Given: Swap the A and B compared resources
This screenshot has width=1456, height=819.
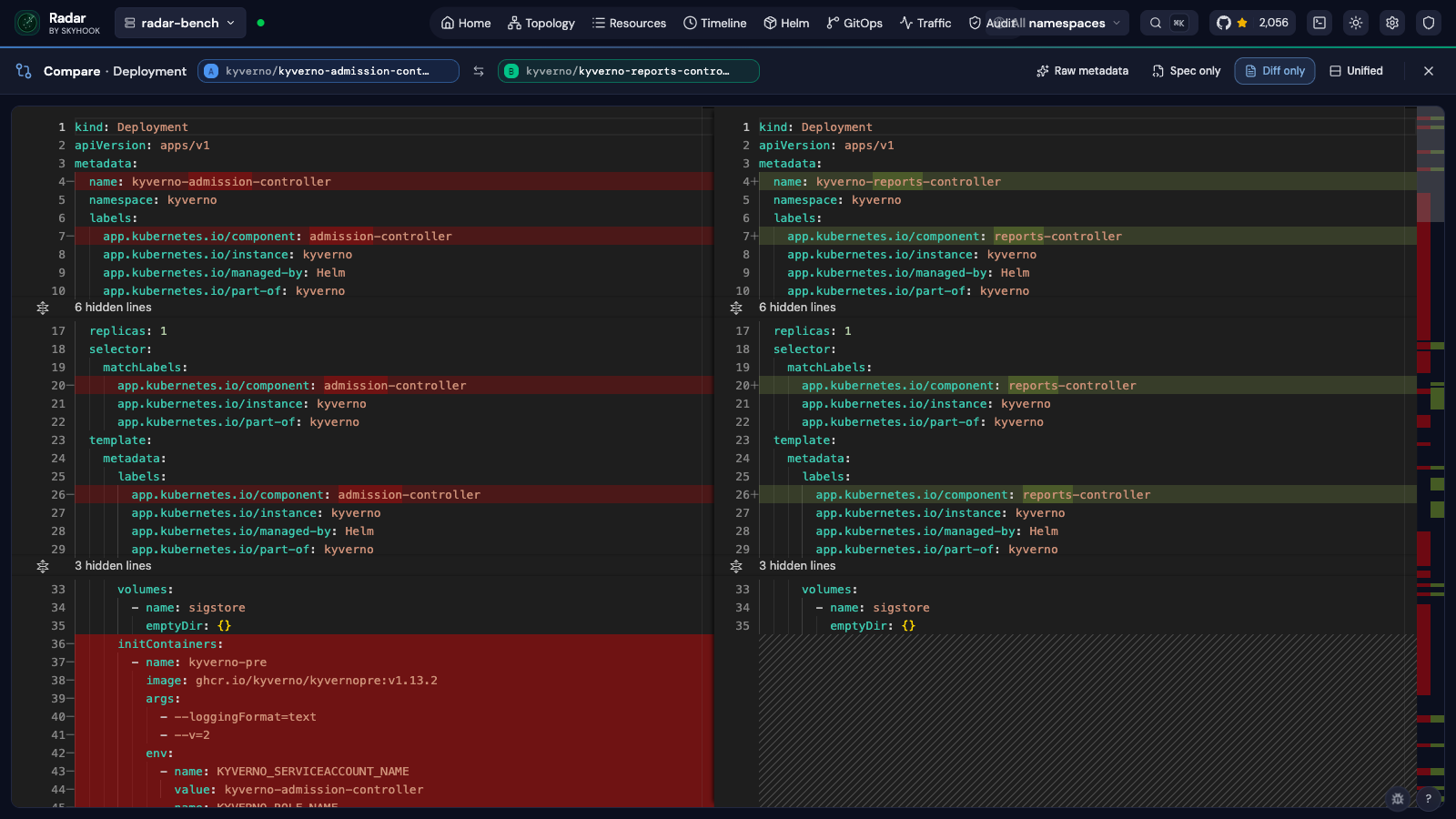Looking at the screenshot, I should click(479, 71).
